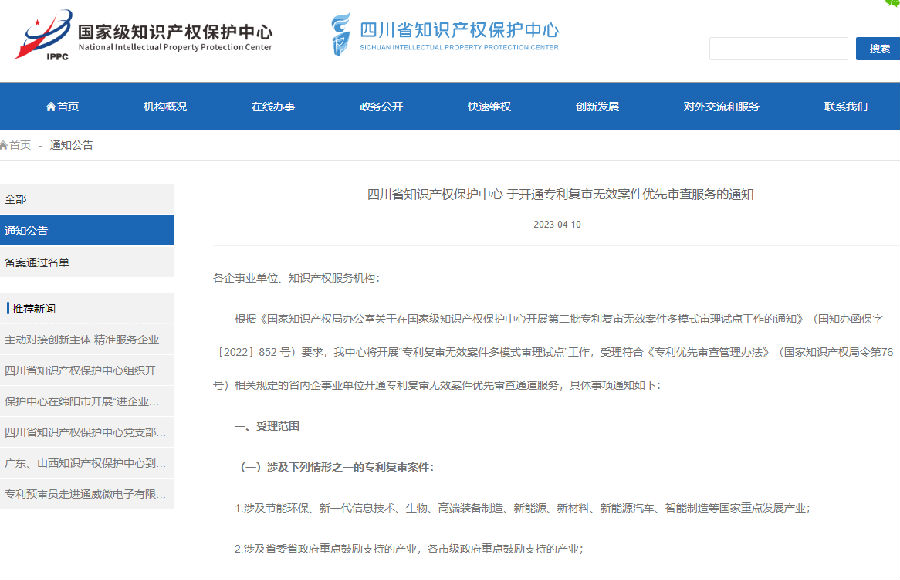900x580 pixels.
Task: Click the search text input box
Action: [779, 48]
